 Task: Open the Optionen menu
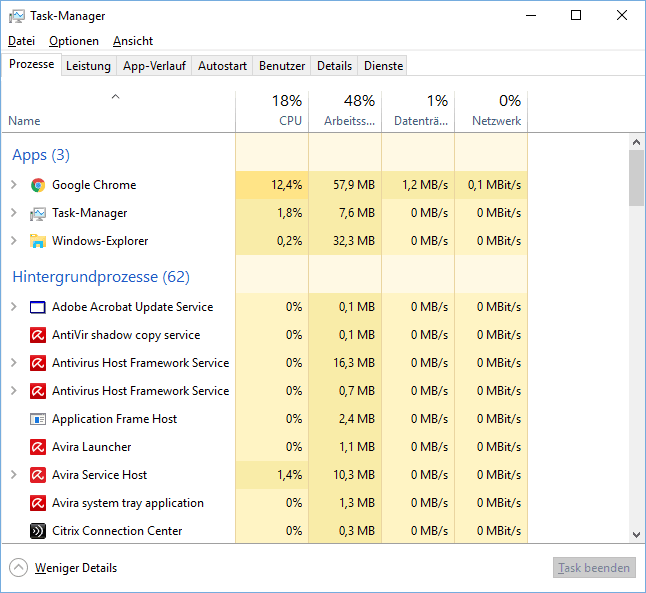[74, 41]
